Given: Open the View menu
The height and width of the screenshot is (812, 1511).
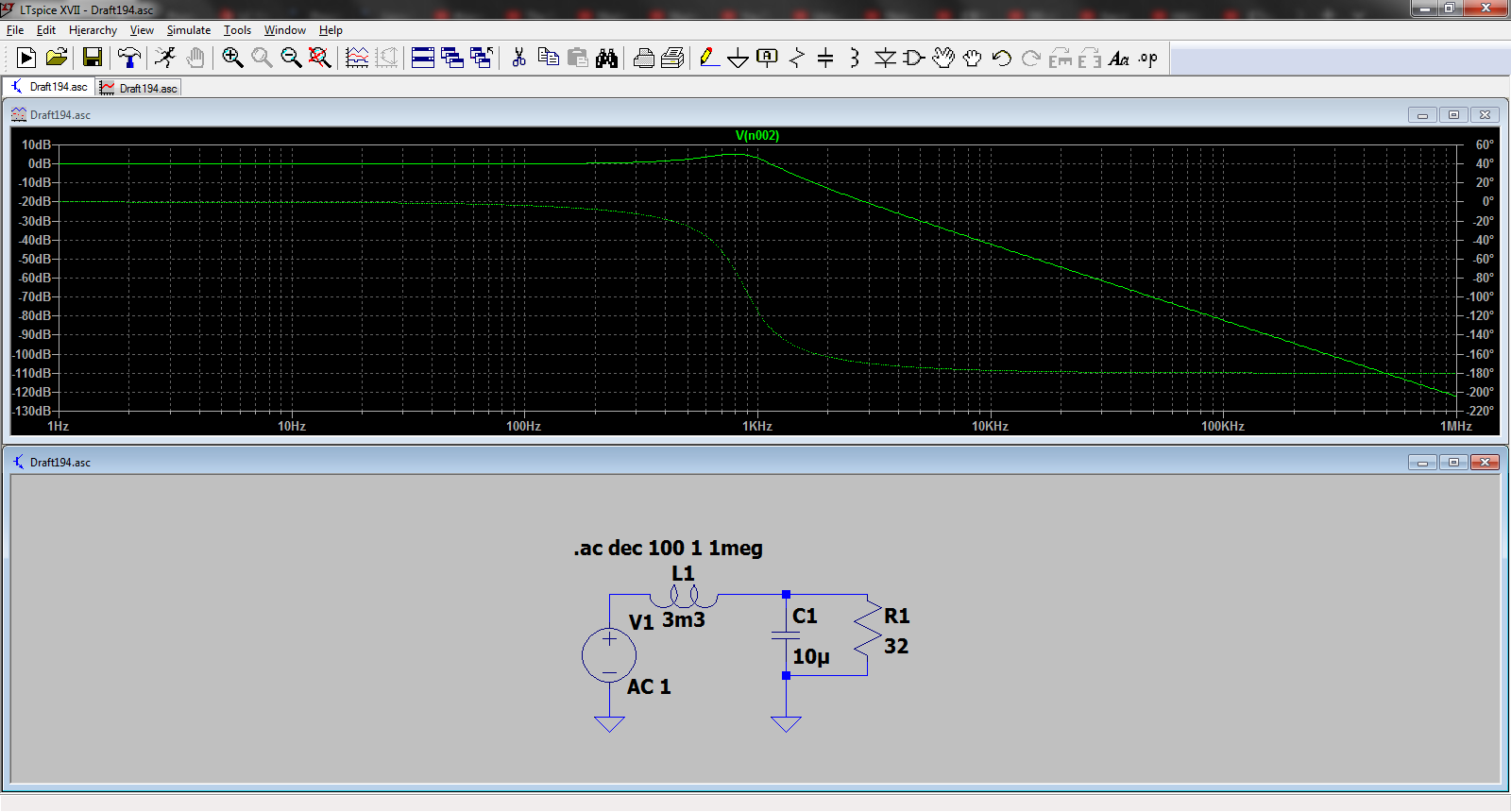Looking at the screenshot, I should pyautogui.click(x=142, y=30).
